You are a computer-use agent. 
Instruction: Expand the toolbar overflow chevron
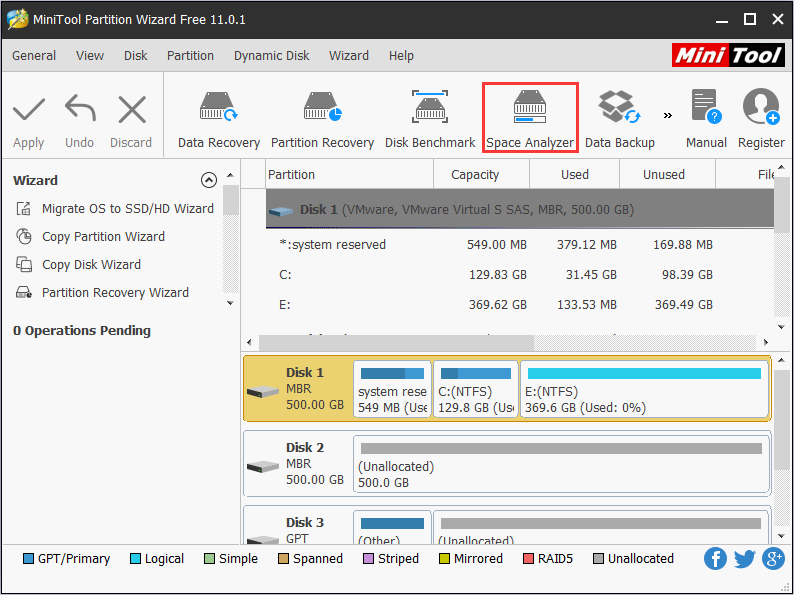(x=668, y=115)
